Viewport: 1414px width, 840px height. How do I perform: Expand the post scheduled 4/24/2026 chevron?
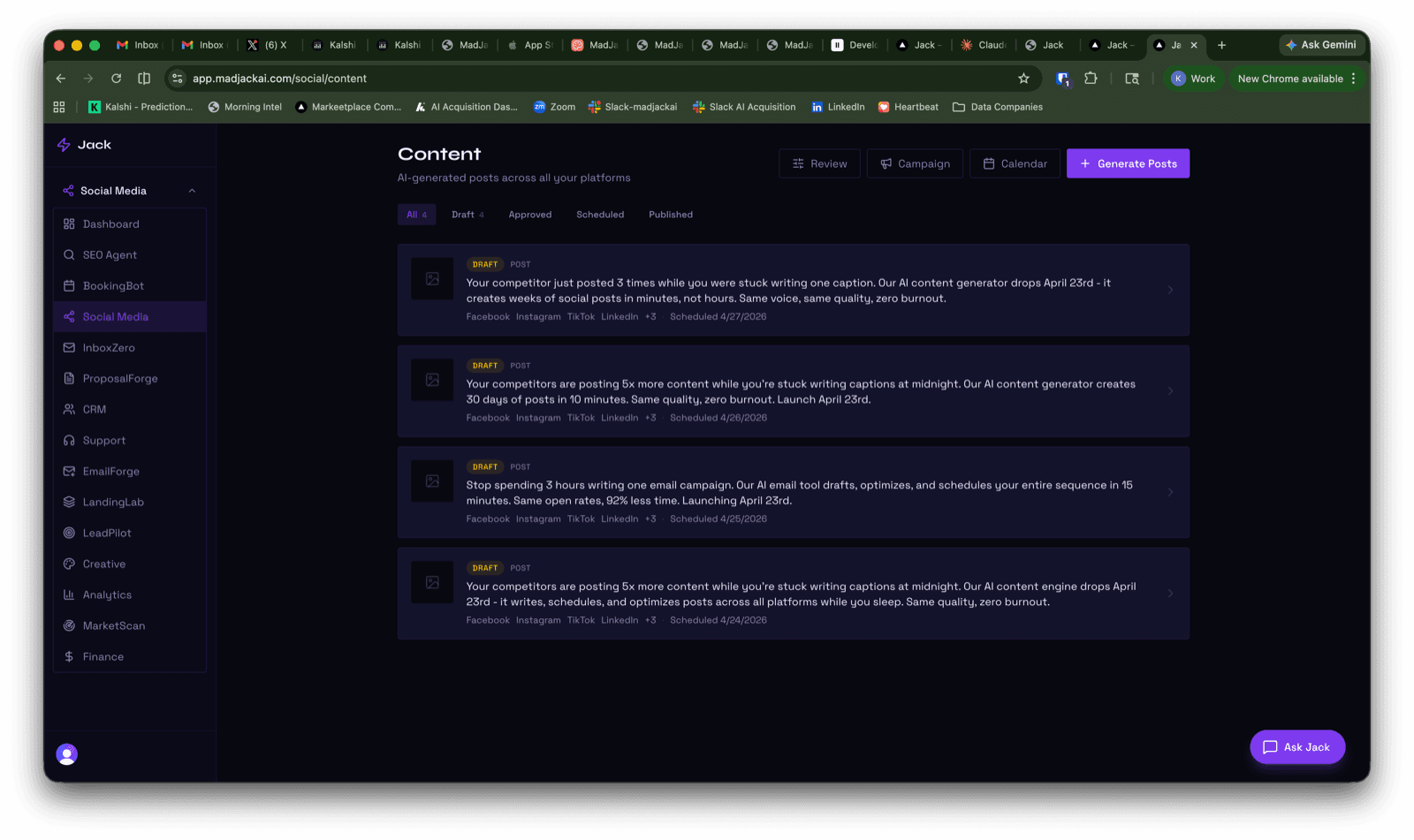click(x=1170, y=594)
